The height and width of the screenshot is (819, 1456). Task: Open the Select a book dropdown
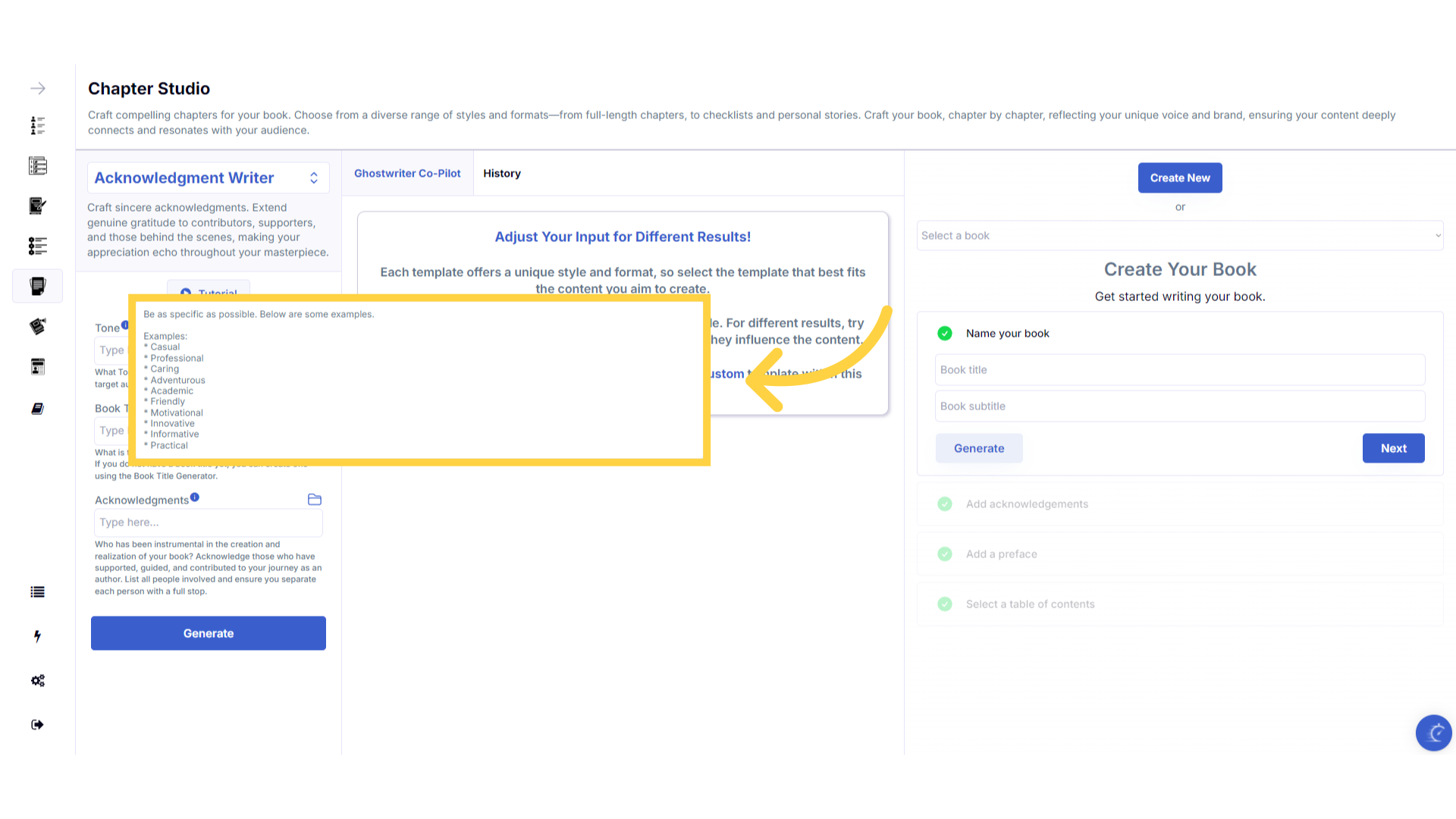point(1179,236)
